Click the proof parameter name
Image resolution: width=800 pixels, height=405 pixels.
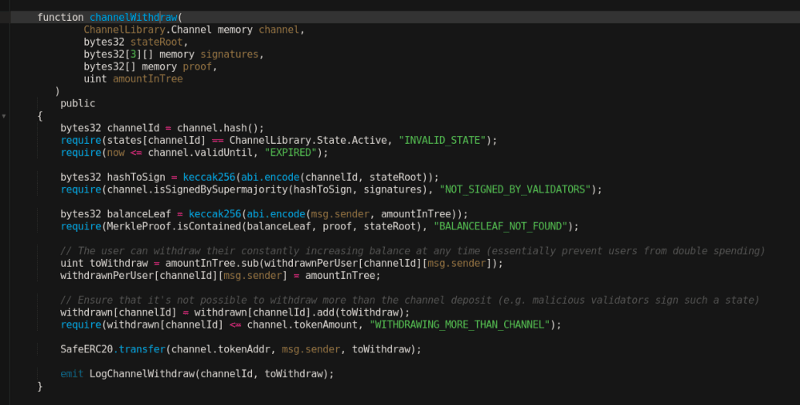pyautogui.click(x=197, y=66)
